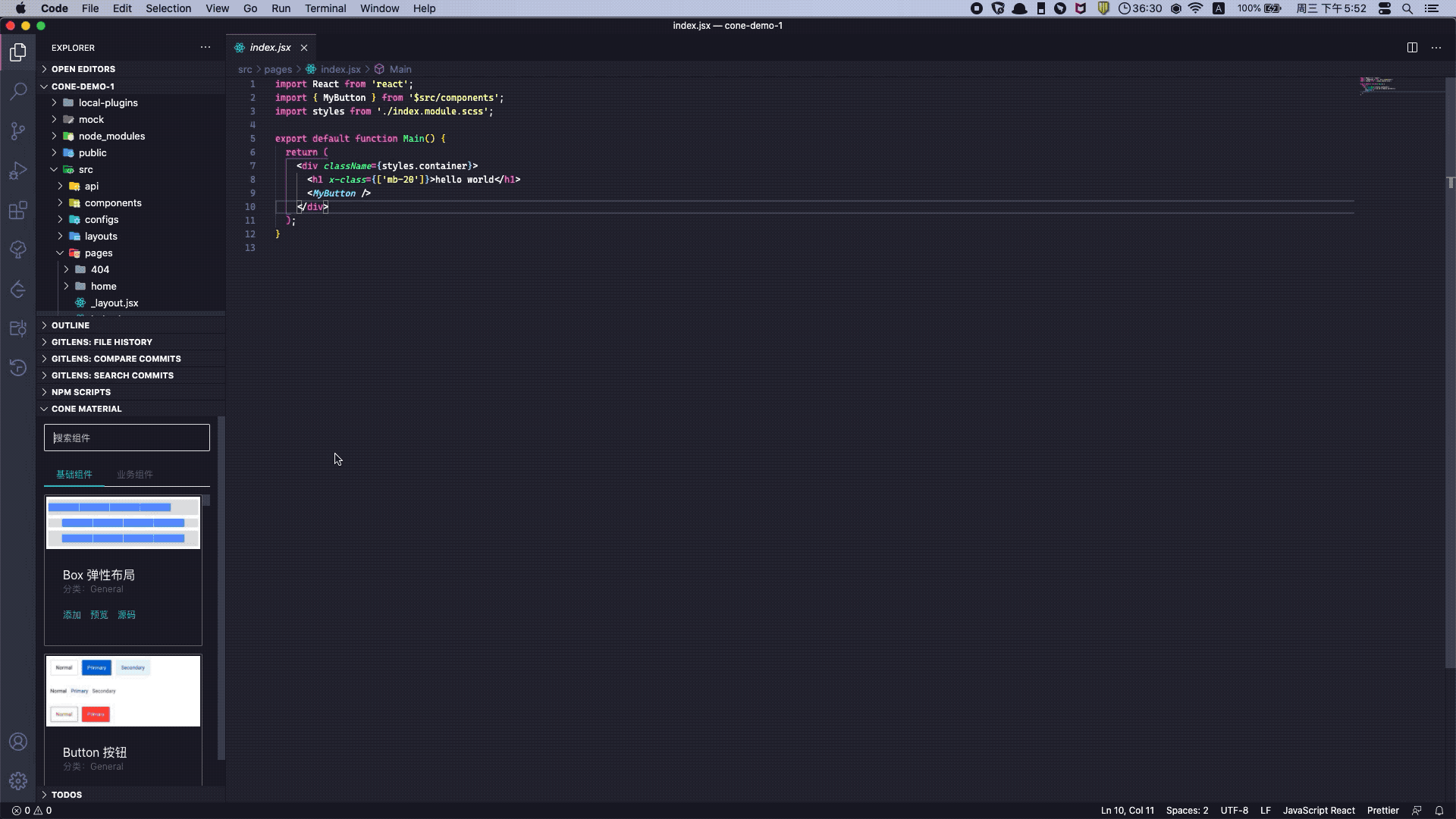This screenshot has width=1456, height=819.
Task: Click the Split Editor Right icon
Action: pyautogui.click(x=1412, y=47)
